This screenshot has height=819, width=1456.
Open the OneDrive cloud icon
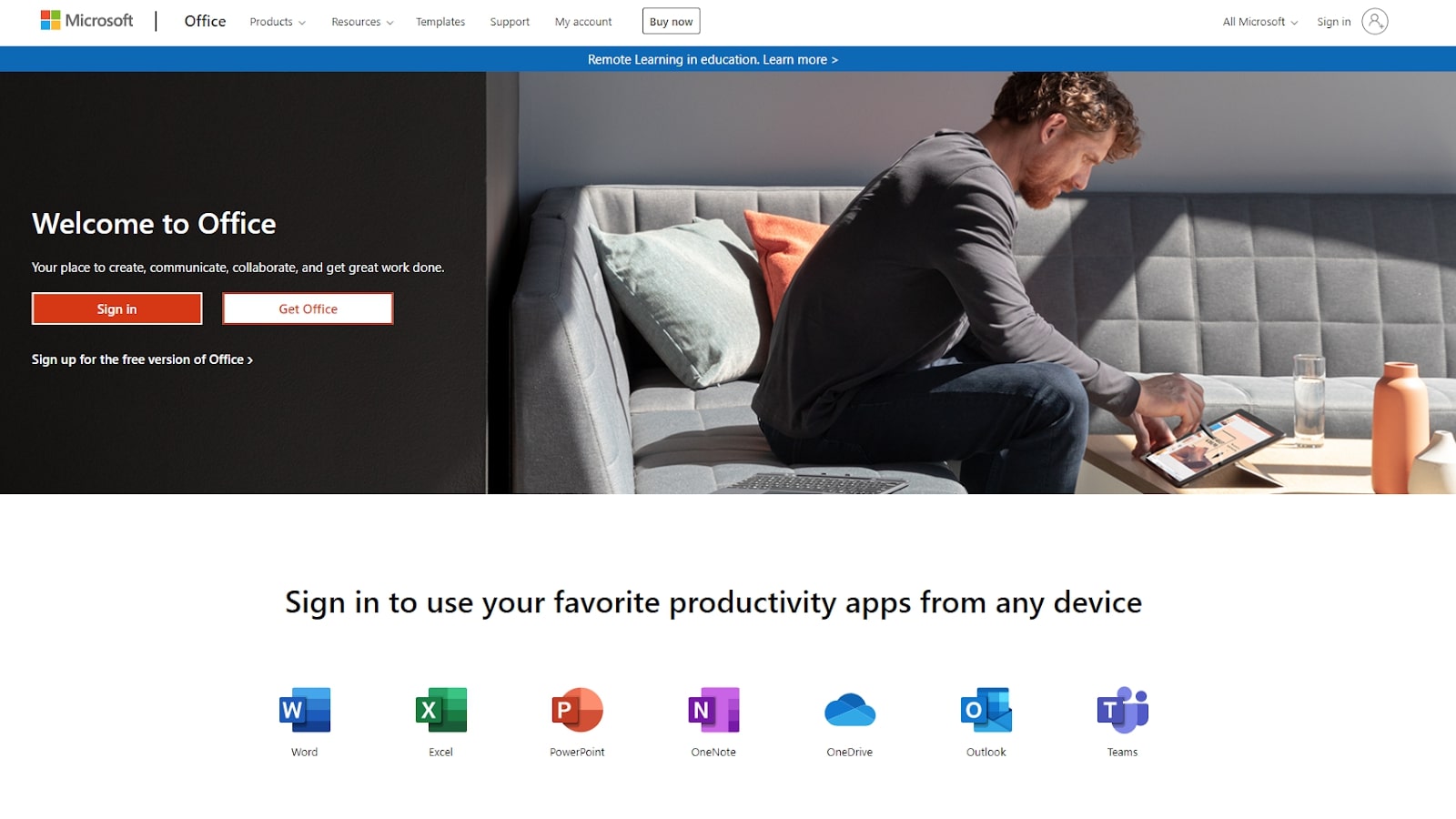coord(850,710)
